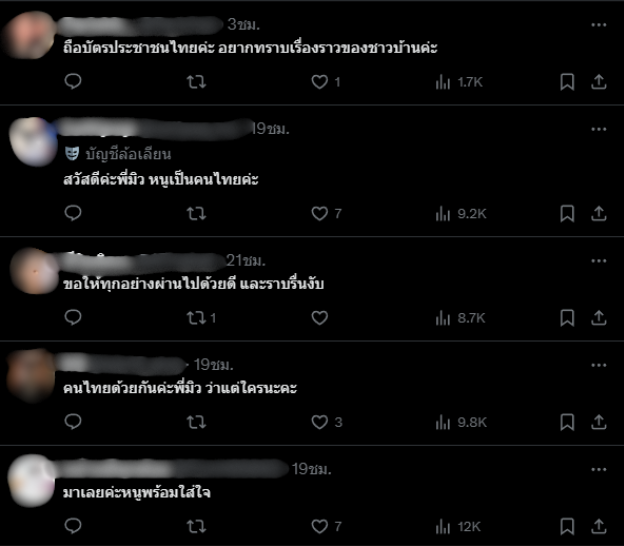
Task: Reply to the 3ชม. tweet
Action: coord(73,82)
